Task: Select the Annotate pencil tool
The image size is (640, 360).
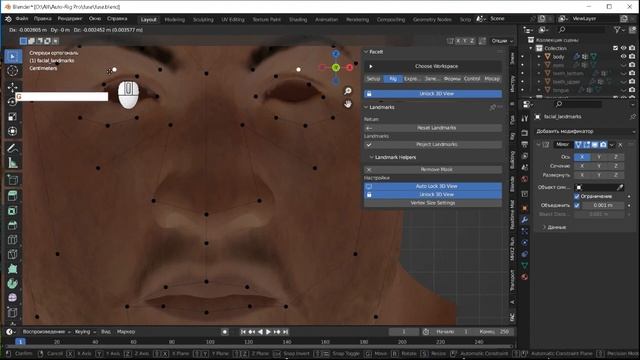Action: pyautogui.click(x=13, y=148)
